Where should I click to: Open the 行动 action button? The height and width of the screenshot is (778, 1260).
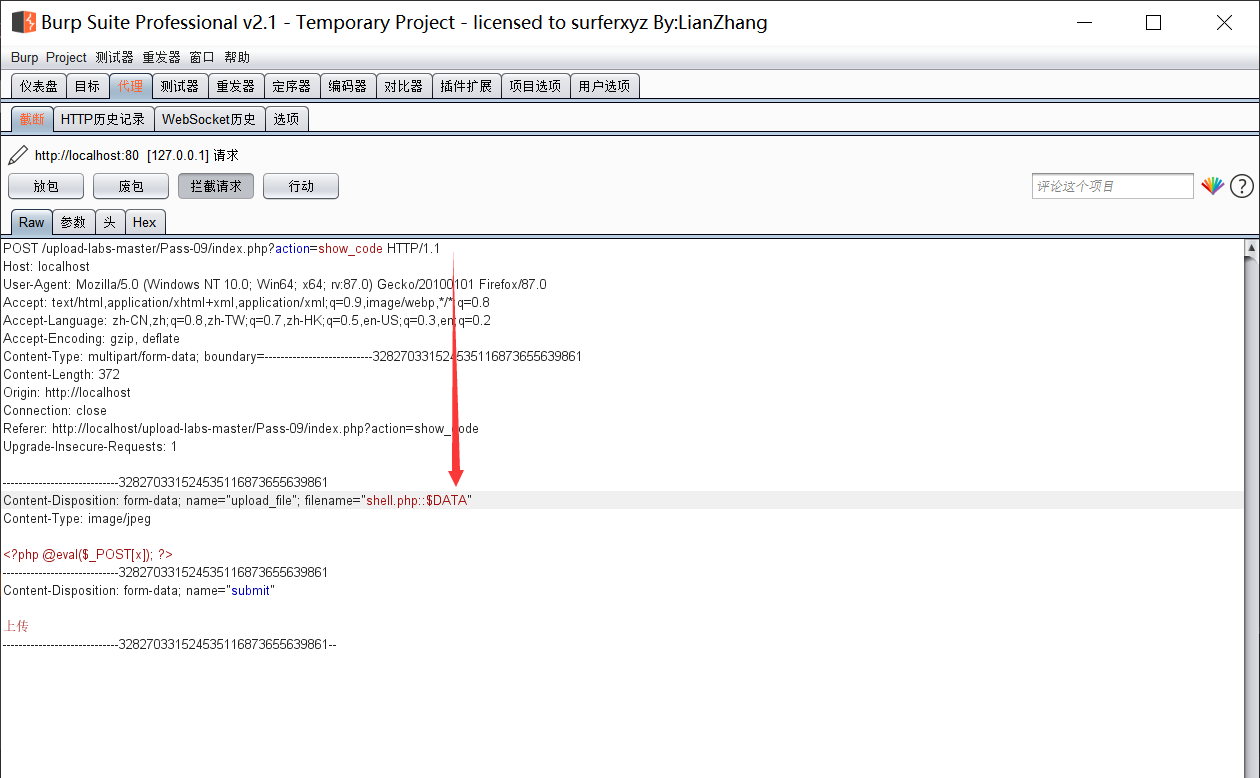tap(301, 186)
